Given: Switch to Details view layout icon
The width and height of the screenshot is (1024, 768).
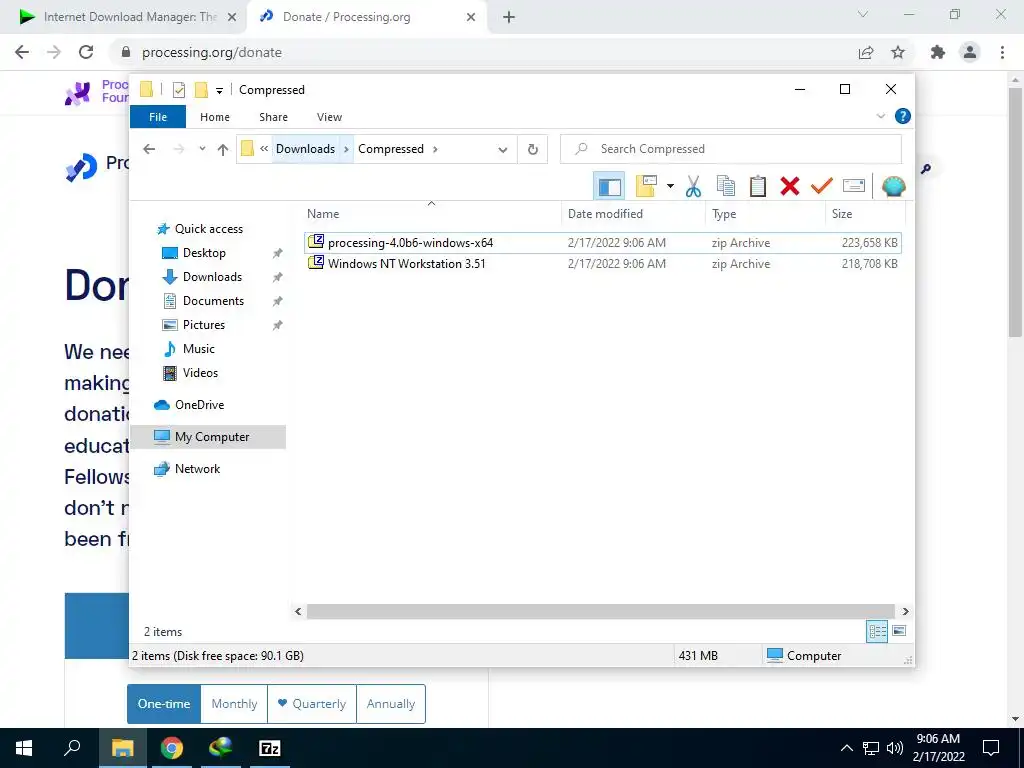Looking at the screenshot, I should pyautogui.click(x=877, y=632).
